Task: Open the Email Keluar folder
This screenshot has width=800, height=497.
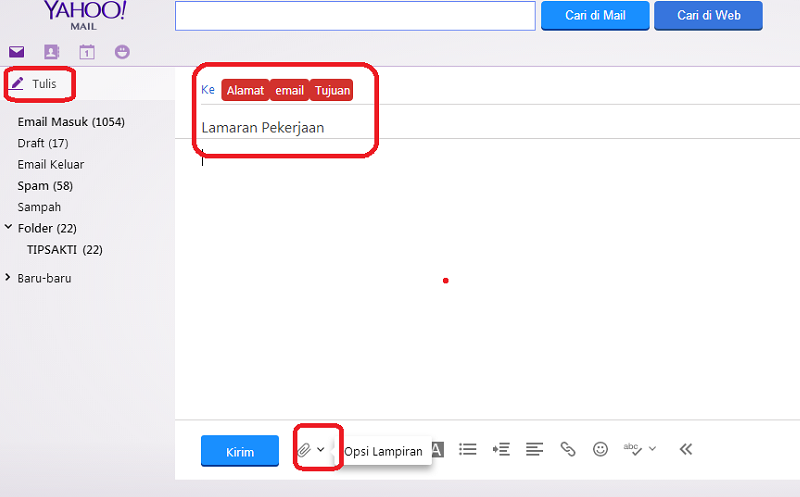Action: tap(51, 165)
